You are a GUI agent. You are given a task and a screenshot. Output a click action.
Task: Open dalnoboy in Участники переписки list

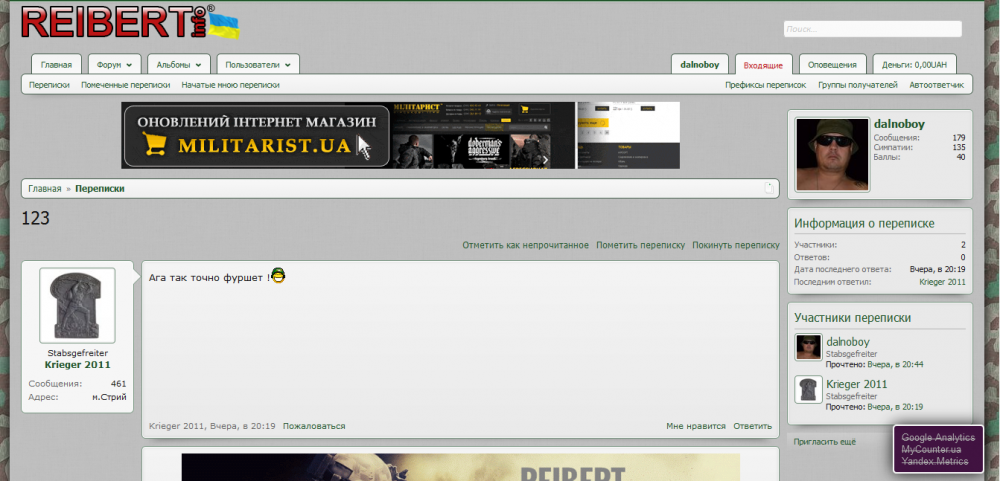(x=848, y=342)
